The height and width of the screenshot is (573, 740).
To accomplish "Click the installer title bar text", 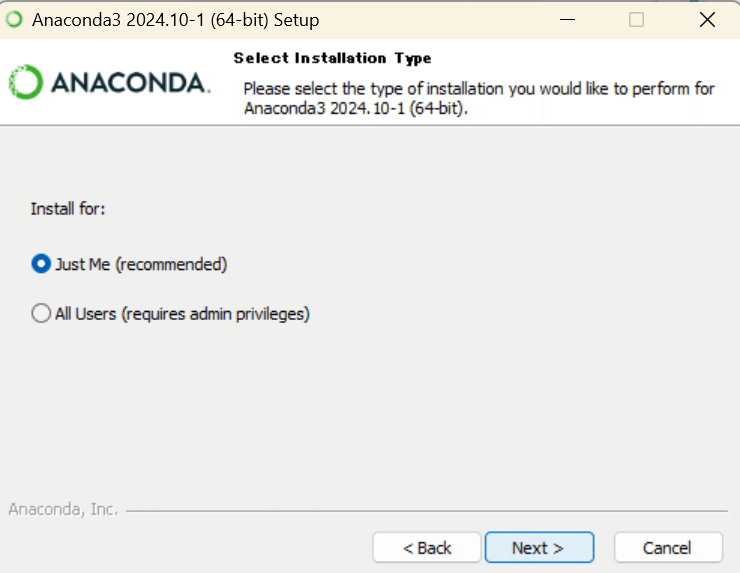I will coord(176,20).
